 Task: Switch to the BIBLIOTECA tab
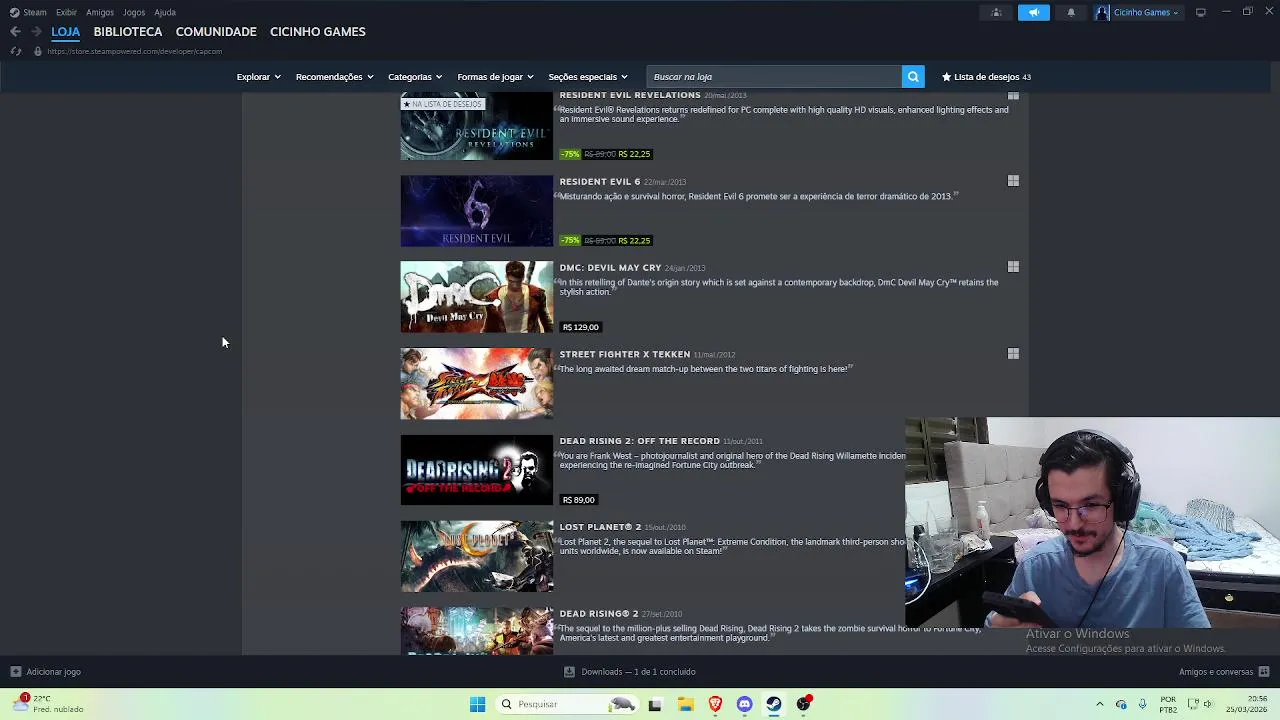tap(128, 32)
